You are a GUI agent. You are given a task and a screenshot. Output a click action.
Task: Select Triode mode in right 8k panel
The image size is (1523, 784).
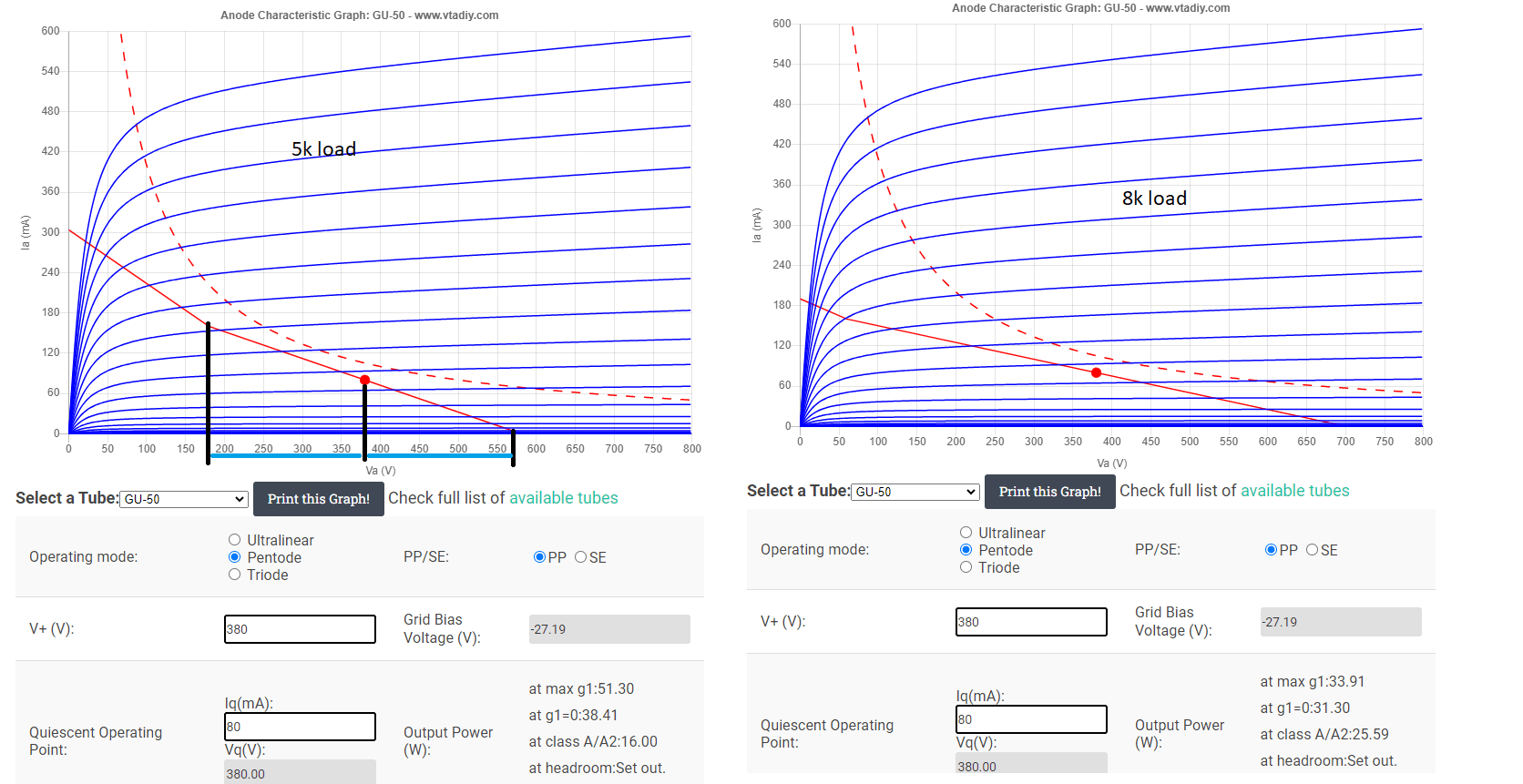(966, 567)
